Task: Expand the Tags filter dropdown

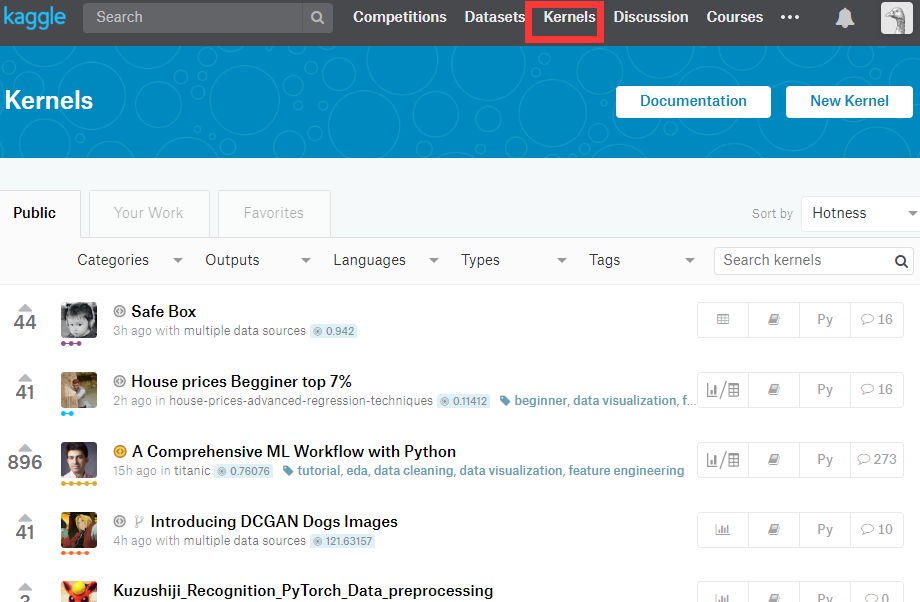Action: tap(642, 260)
